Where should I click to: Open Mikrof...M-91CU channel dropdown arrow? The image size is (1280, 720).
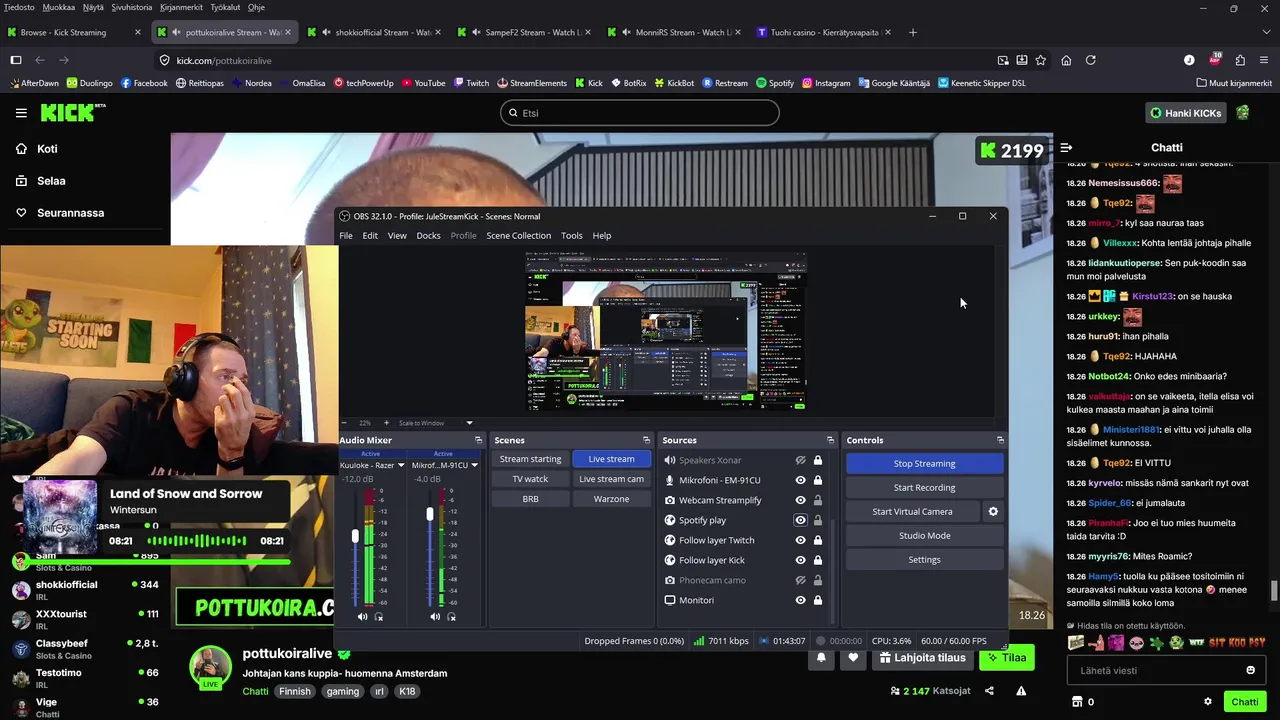coord(474,465)
